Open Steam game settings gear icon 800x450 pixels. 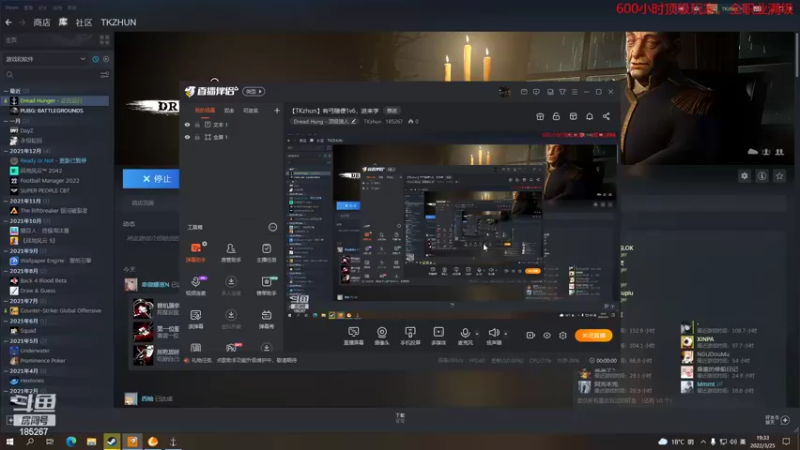[744, 176]
